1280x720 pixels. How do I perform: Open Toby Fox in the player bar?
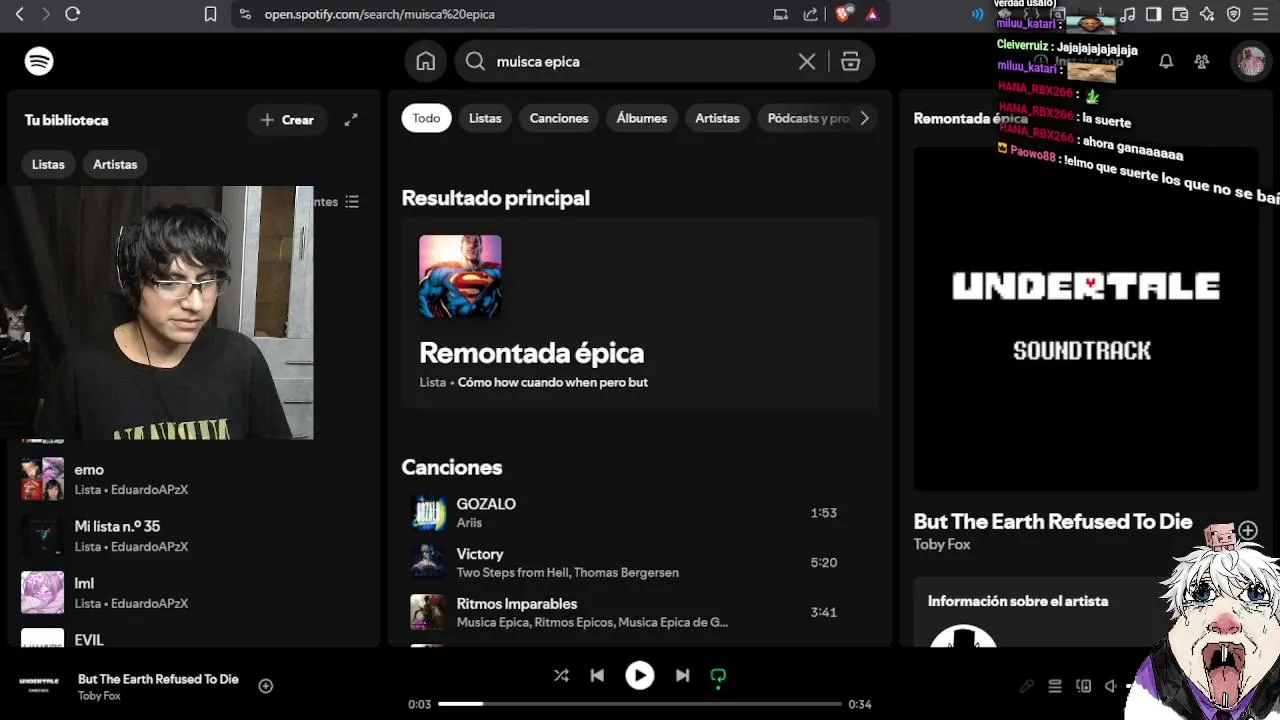click(99, 696)
